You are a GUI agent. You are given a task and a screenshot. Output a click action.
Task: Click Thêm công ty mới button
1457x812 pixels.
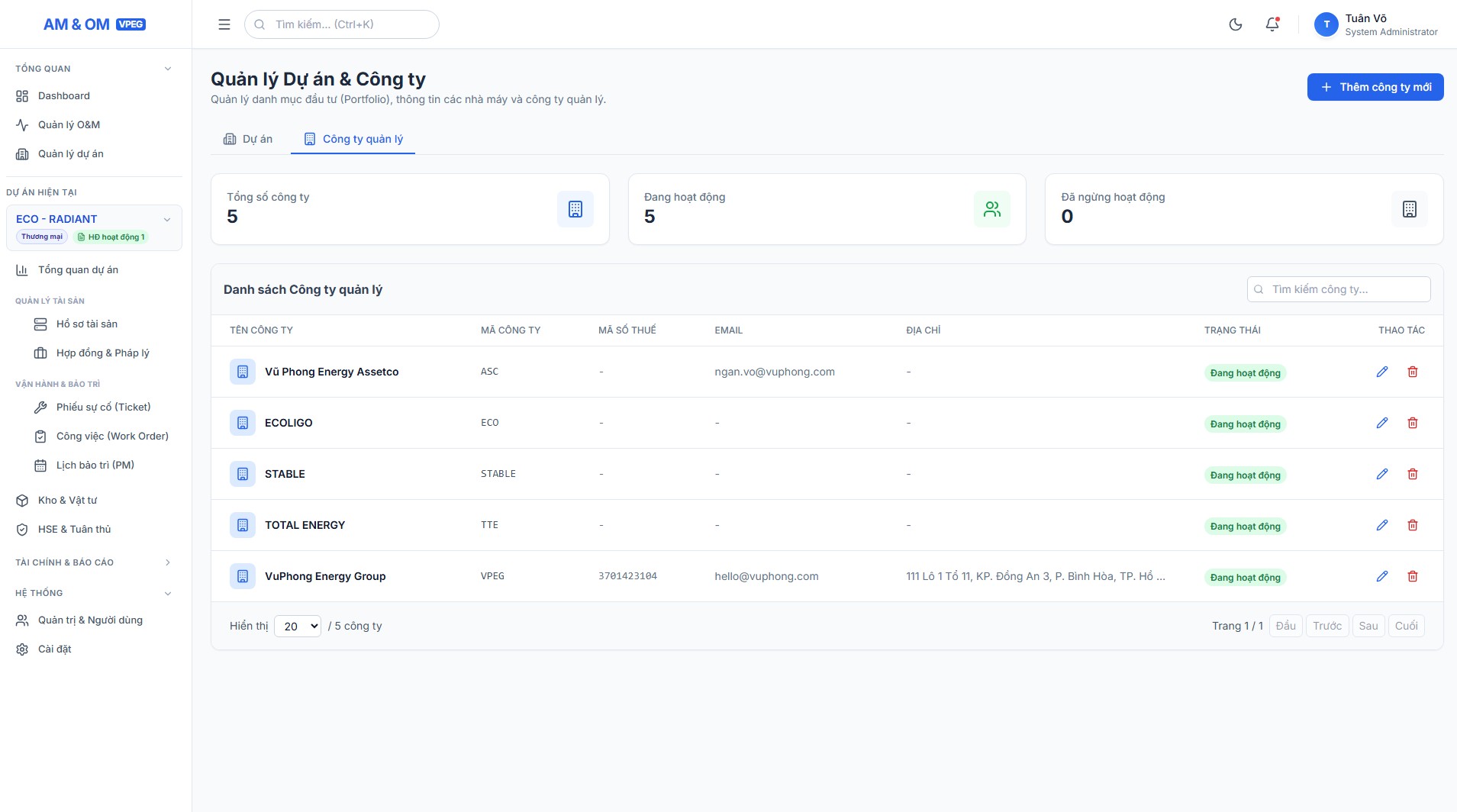pos(1375,87)
